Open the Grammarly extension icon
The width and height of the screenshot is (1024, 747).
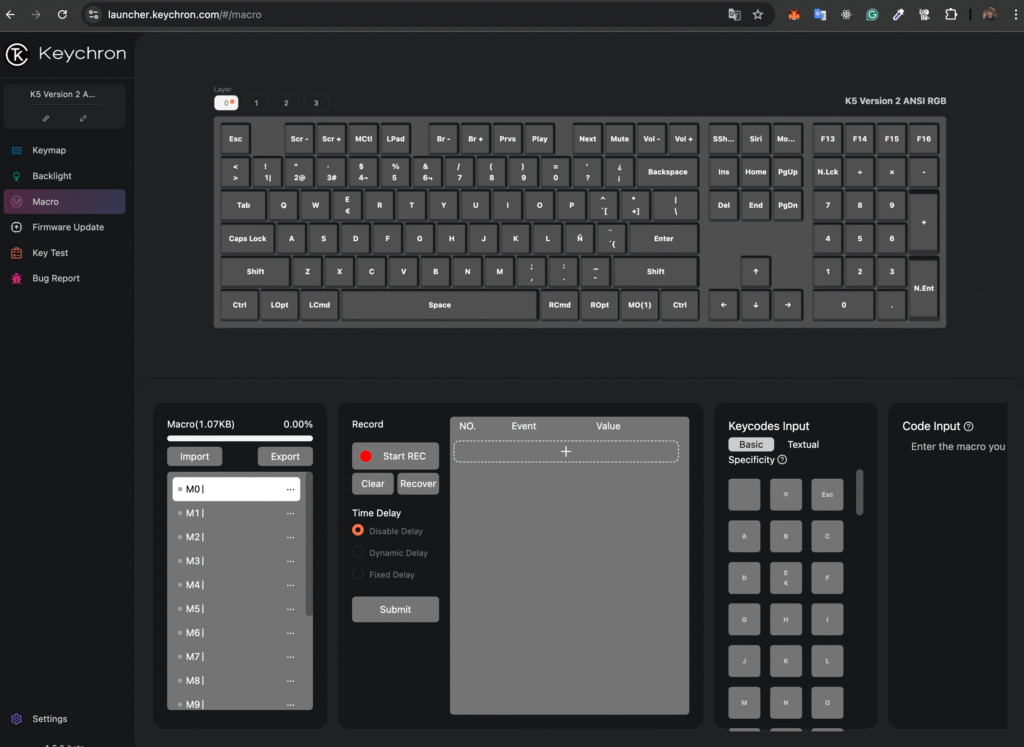(872, 14)
